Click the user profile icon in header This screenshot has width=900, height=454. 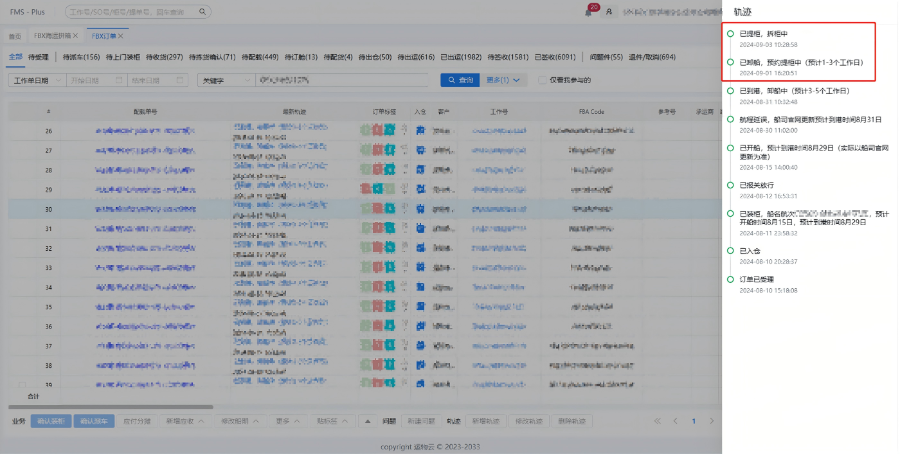click(x=608, y=12)
